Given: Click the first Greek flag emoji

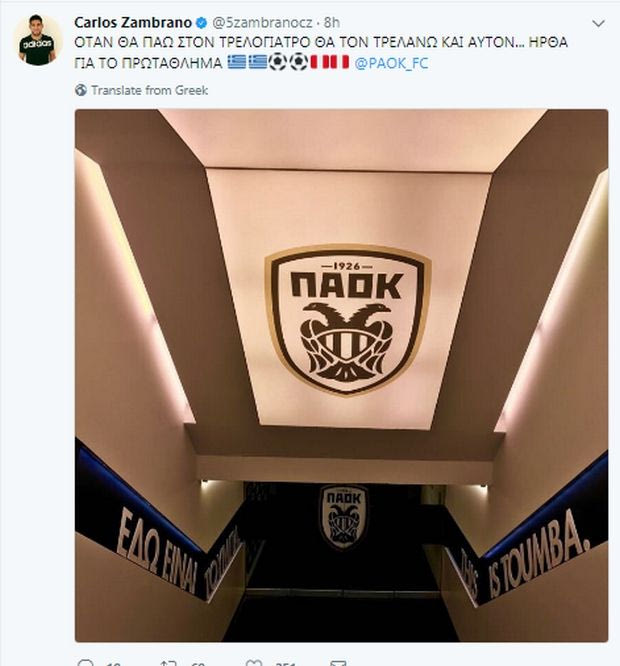Looking at the screenshot, I should click(x=237, y=62).
